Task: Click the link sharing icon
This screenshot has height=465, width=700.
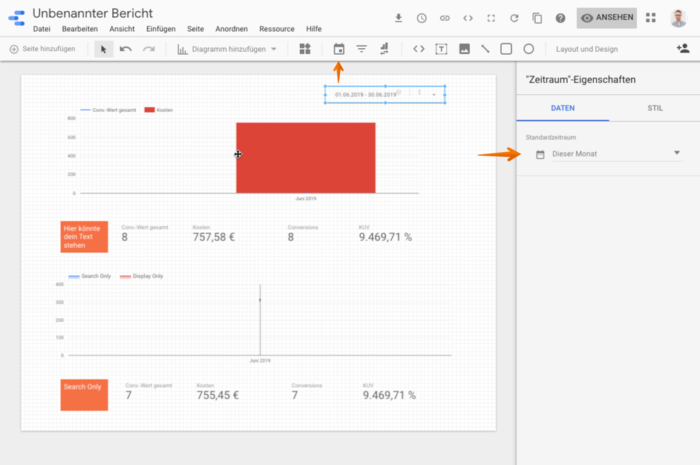Action: (x=445, y=18)
